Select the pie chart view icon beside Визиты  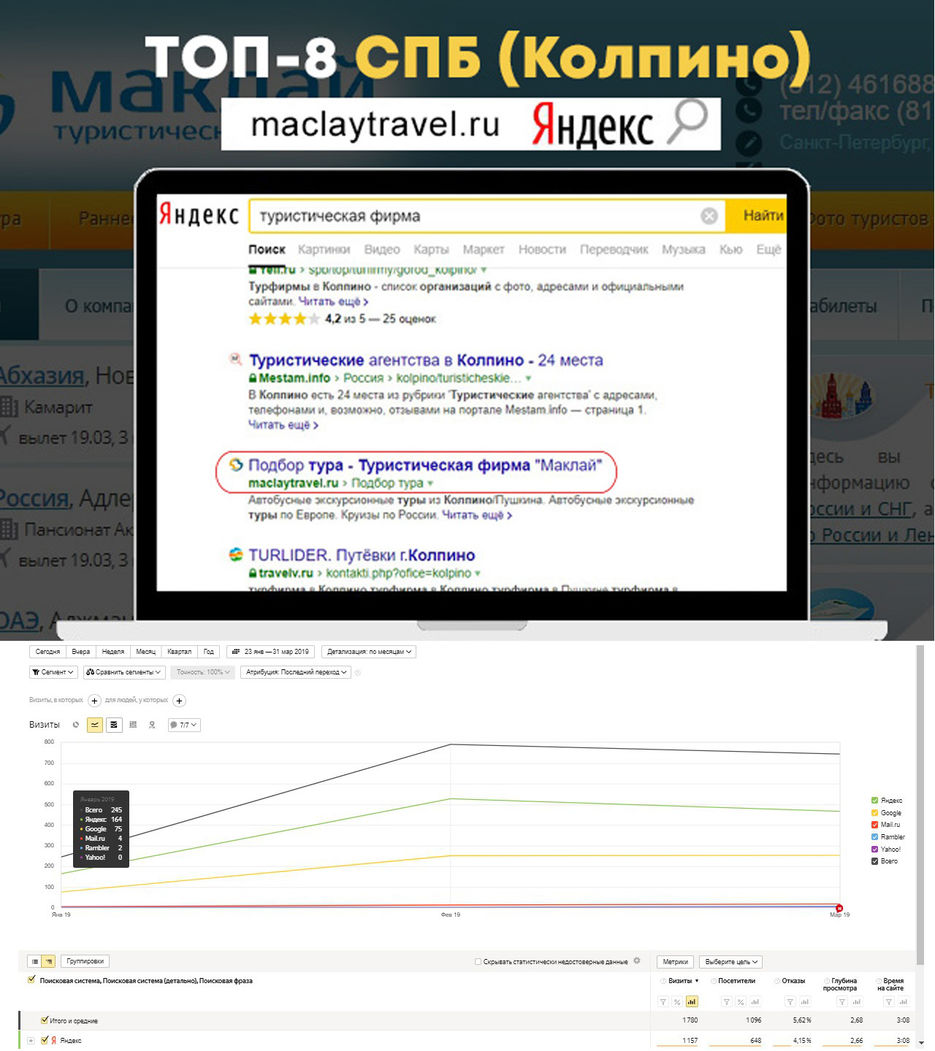[x=76, y=725]
